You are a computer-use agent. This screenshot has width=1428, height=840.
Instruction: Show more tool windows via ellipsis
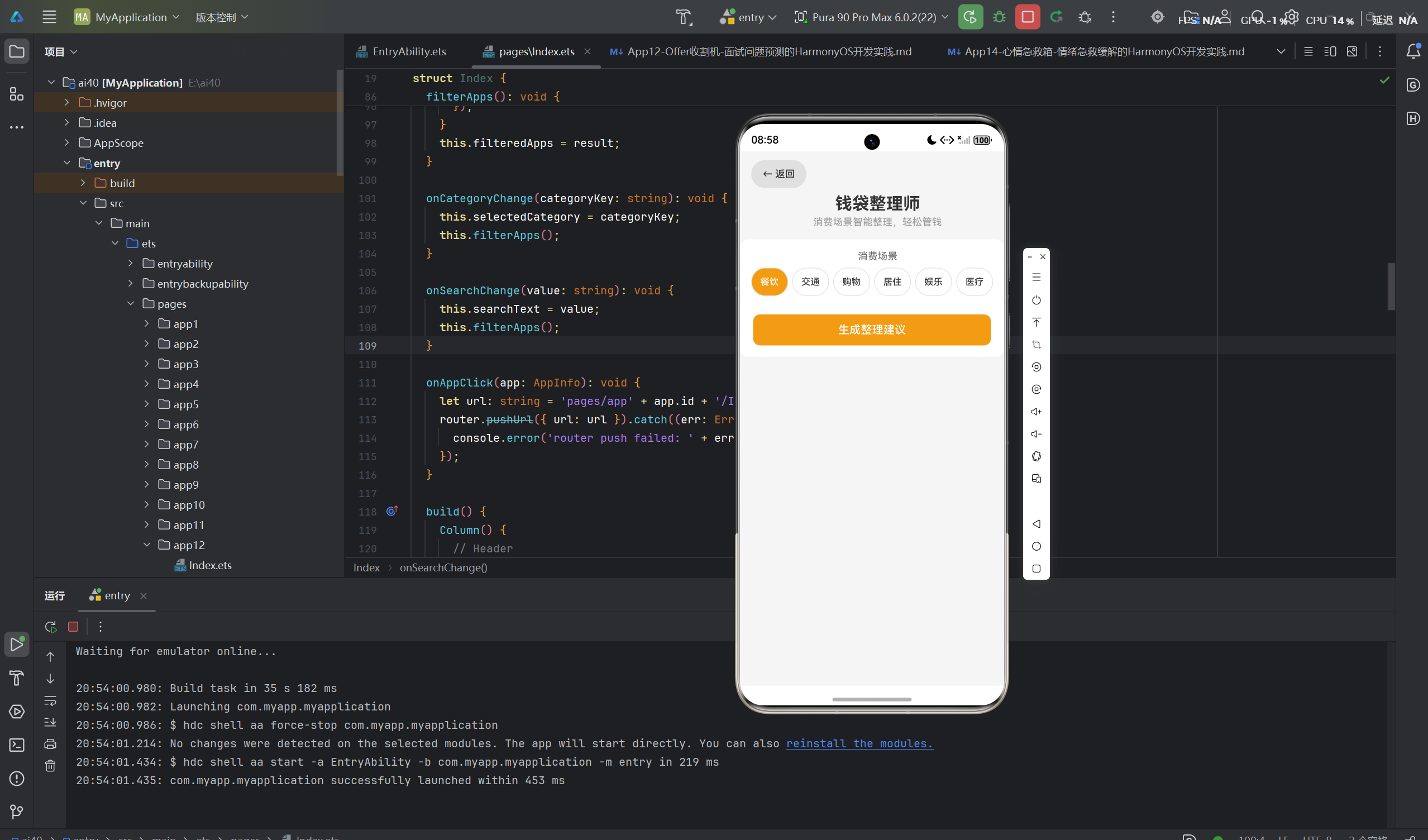17,127
